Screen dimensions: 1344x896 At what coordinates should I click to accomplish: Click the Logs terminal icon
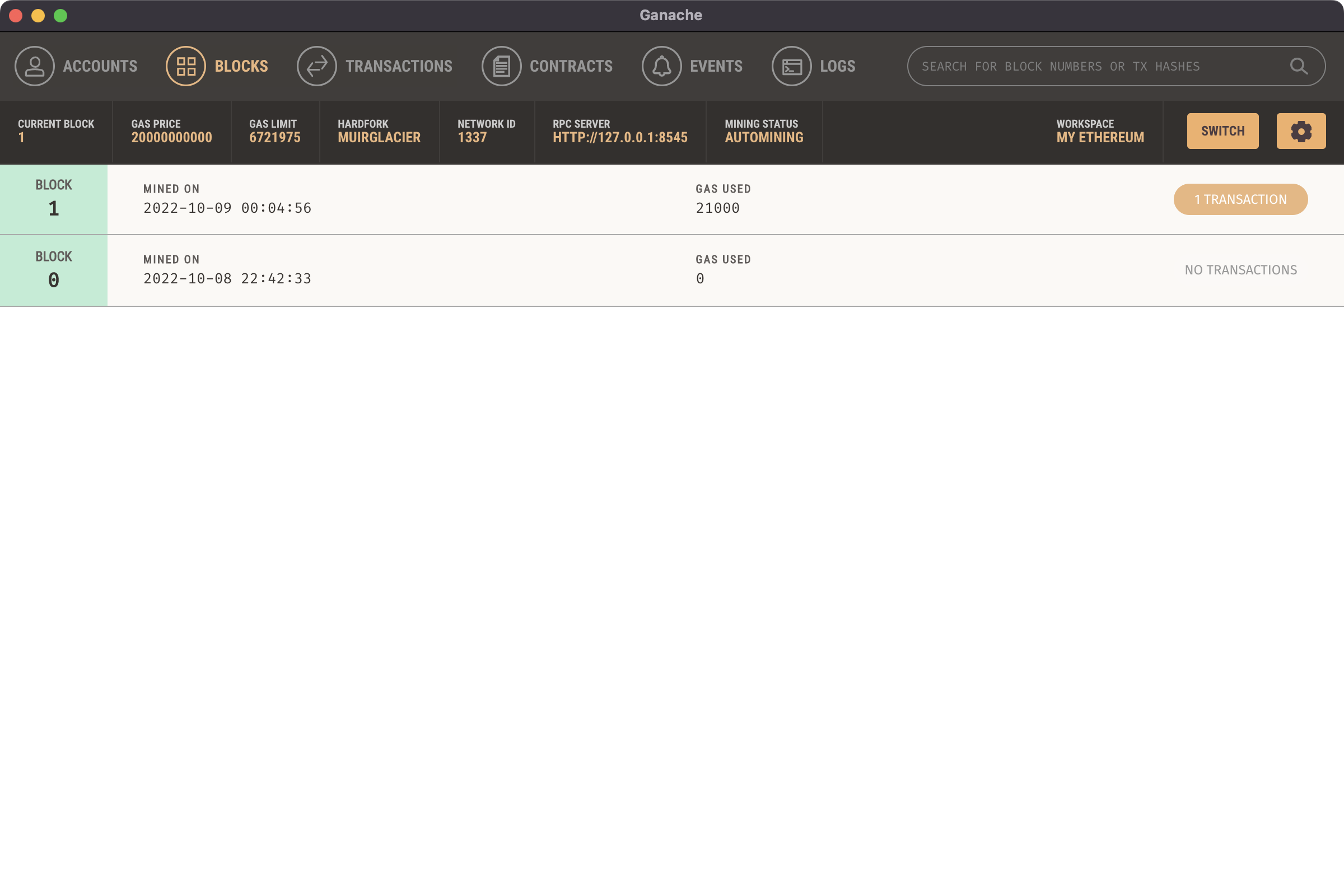(x=791, y=66)
